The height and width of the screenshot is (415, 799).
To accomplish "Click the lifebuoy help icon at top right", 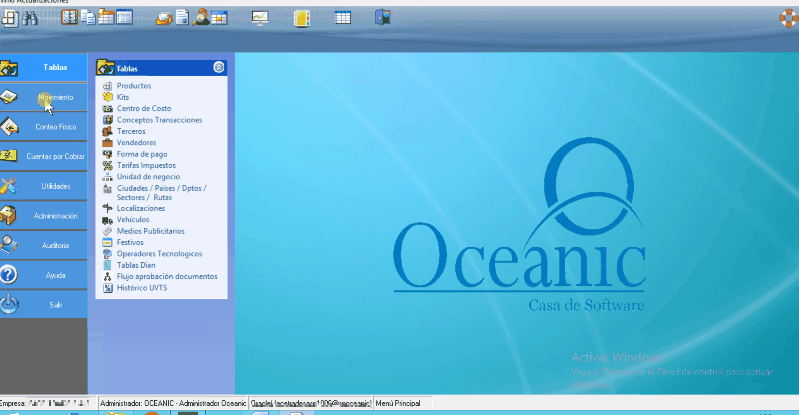I will (787, 17).
